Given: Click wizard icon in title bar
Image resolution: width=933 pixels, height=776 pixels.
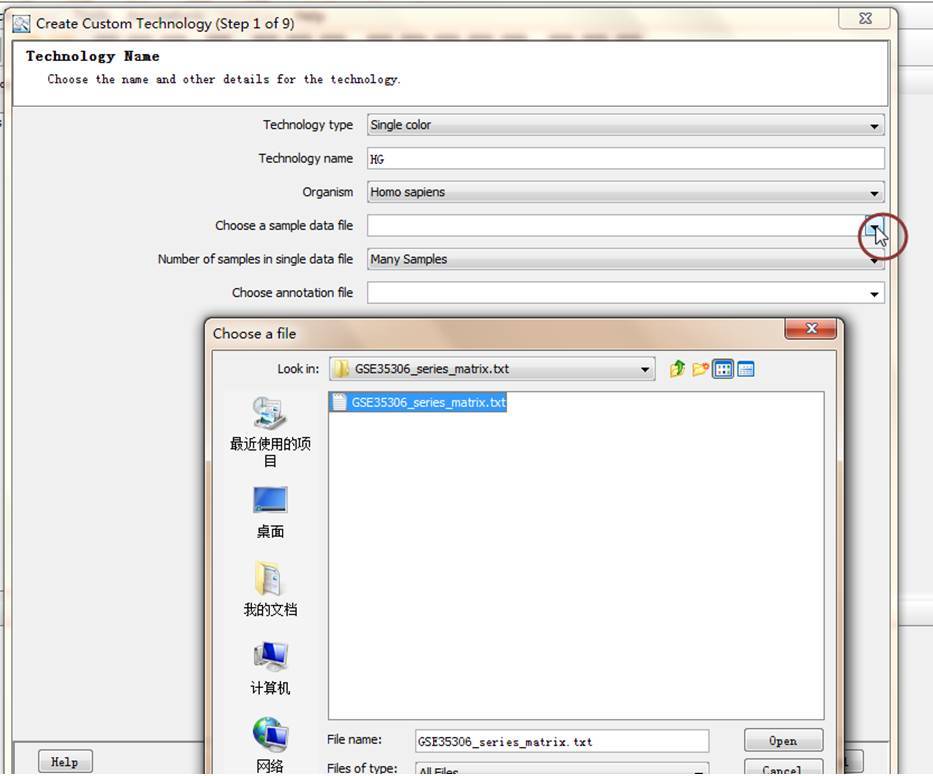Looking at the screenshot, I should click(21, 24).
